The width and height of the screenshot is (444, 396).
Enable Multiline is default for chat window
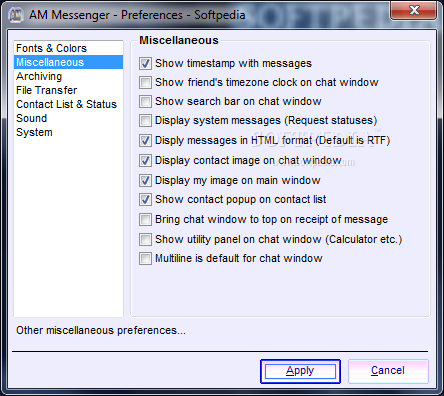coord(145,258)
